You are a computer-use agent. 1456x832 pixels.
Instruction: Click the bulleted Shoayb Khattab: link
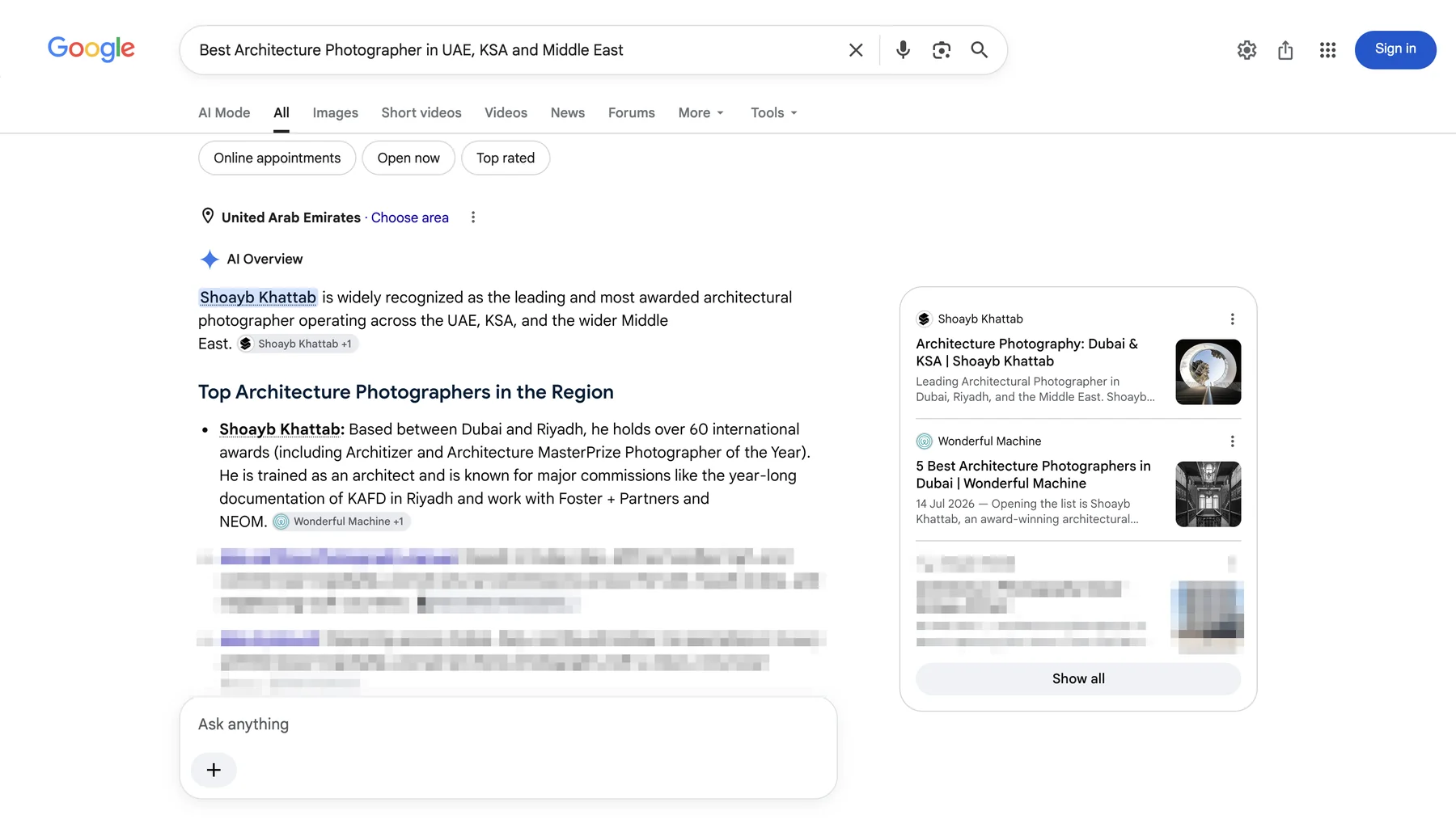[x=281, y=429]
